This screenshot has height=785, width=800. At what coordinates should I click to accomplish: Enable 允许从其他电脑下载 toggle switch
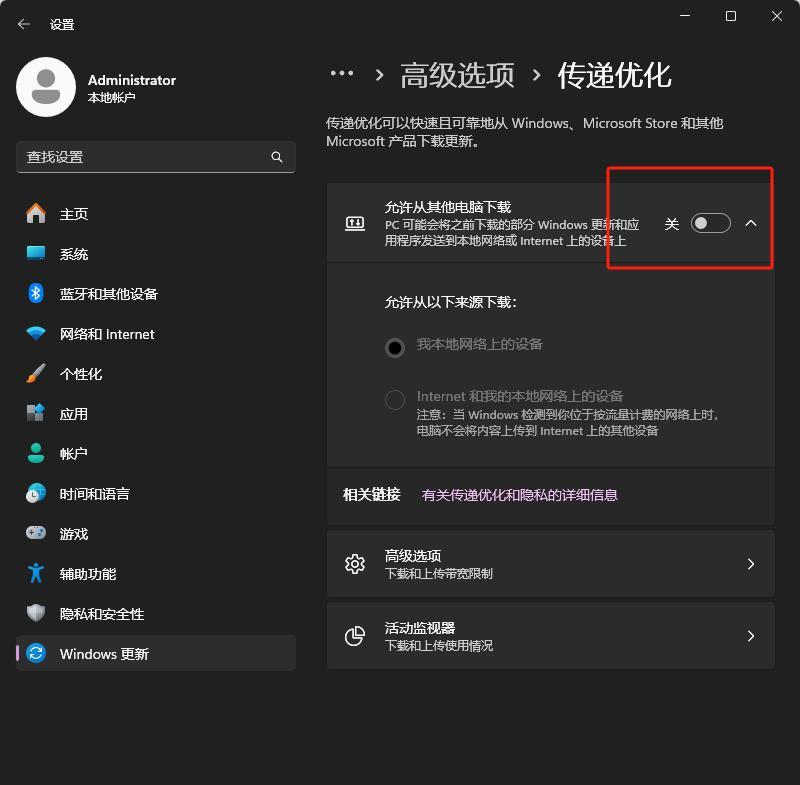tap(710, 223)
